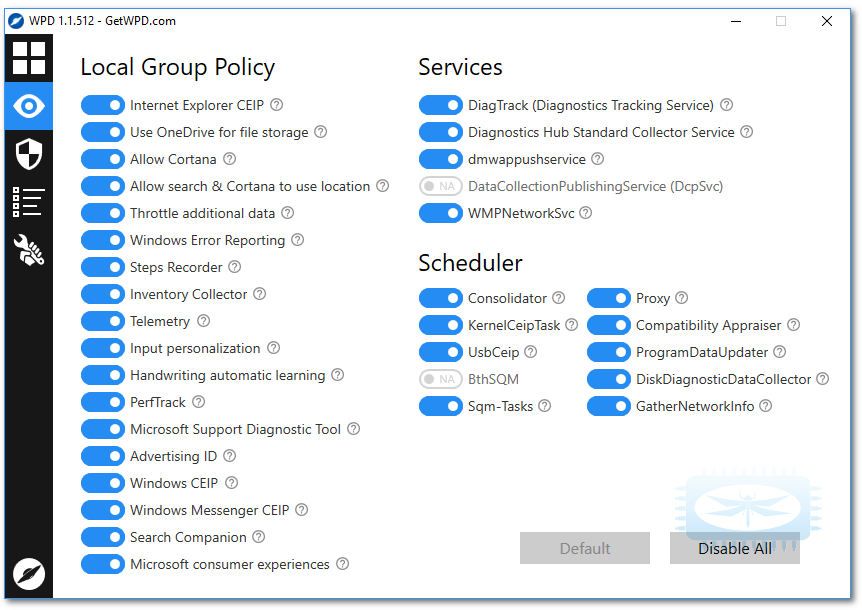Show help for Inventory Collector
The image size is (862, 610).
click(x=259, y=293)
